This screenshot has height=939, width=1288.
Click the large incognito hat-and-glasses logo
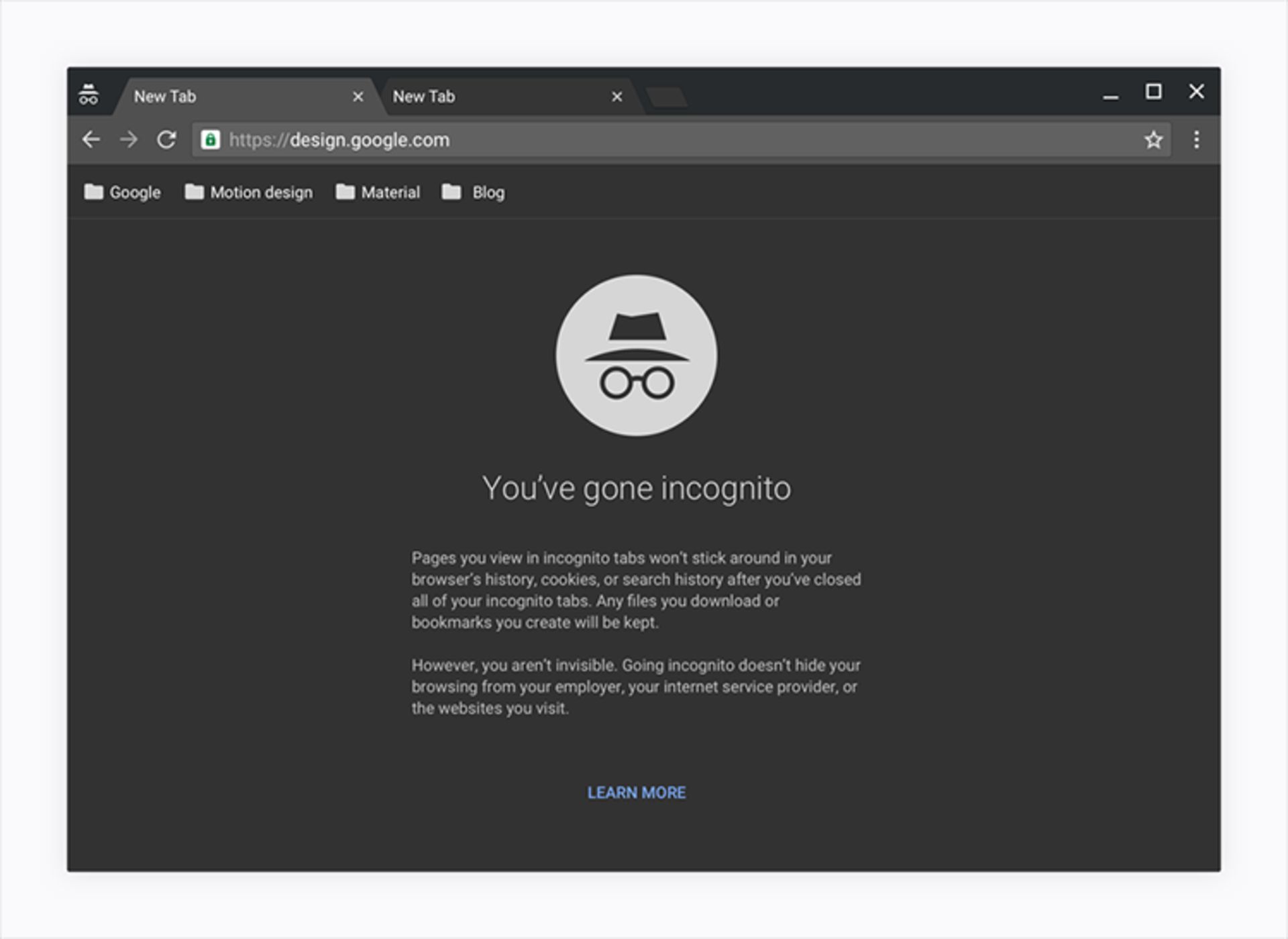click(635, 355)
